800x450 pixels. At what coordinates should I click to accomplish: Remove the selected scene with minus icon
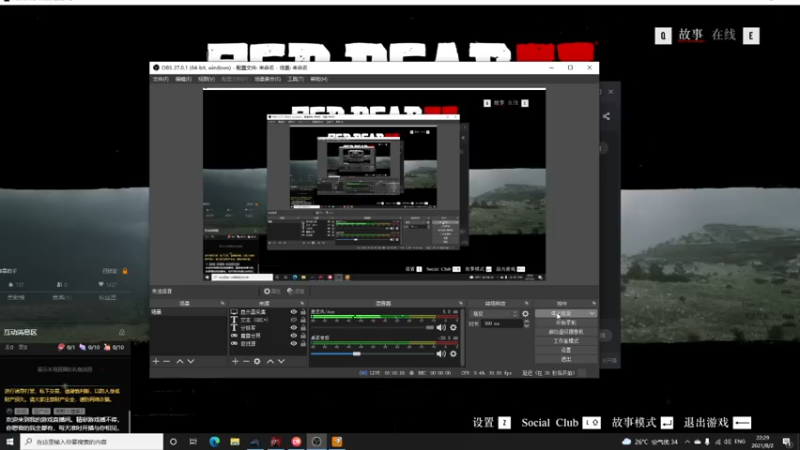167,361
